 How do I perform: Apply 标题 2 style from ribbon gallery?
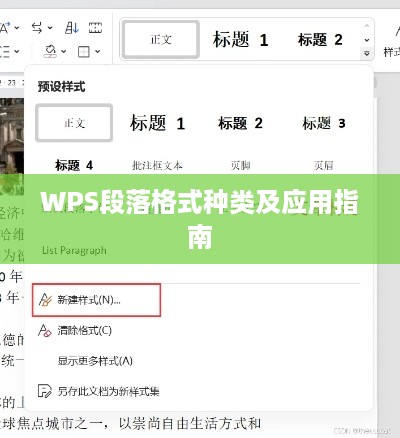[x=320, y=40]
